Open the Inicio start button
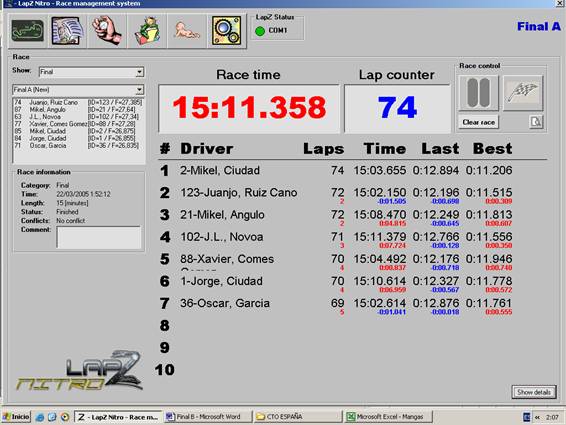566x425 pixels. pyautogui.click(x=17, y=417)
